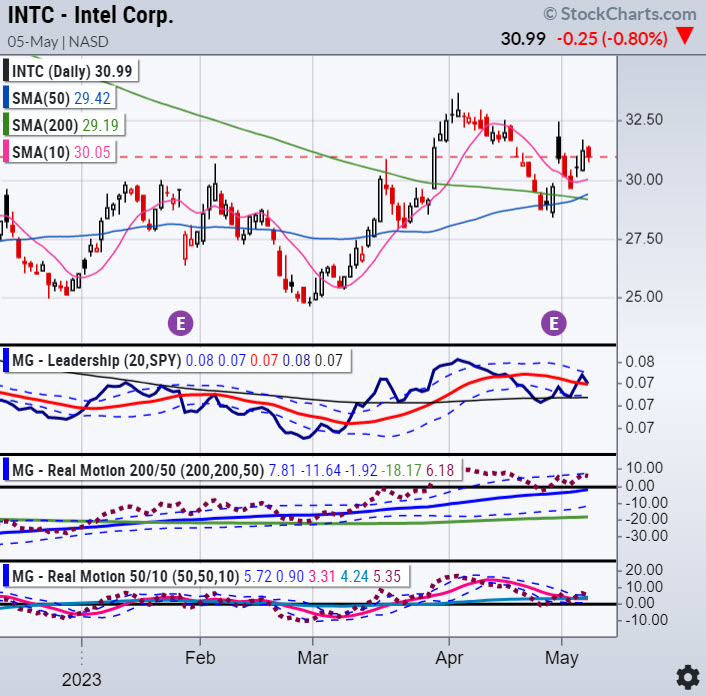Select the INTC (Daily) 30.99 legend label
Viewport: 706px width, 696px height.
72,71
